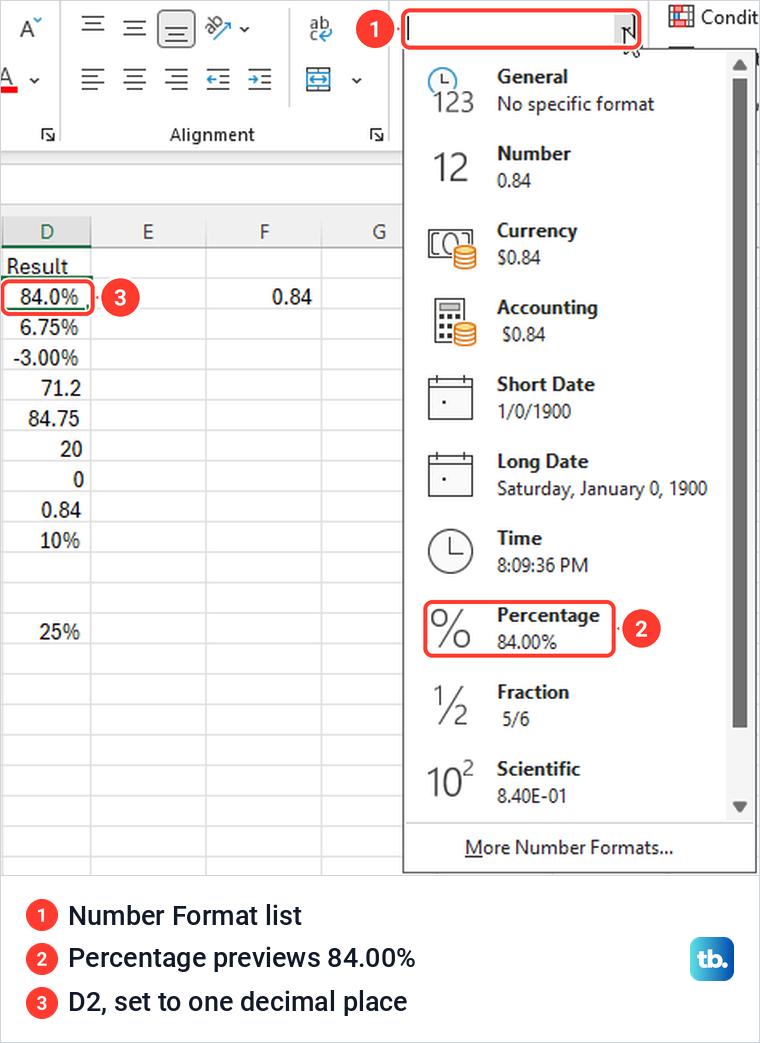Open the Orientation dropdown arrow

pyautogui.click(x=244, y=29)
